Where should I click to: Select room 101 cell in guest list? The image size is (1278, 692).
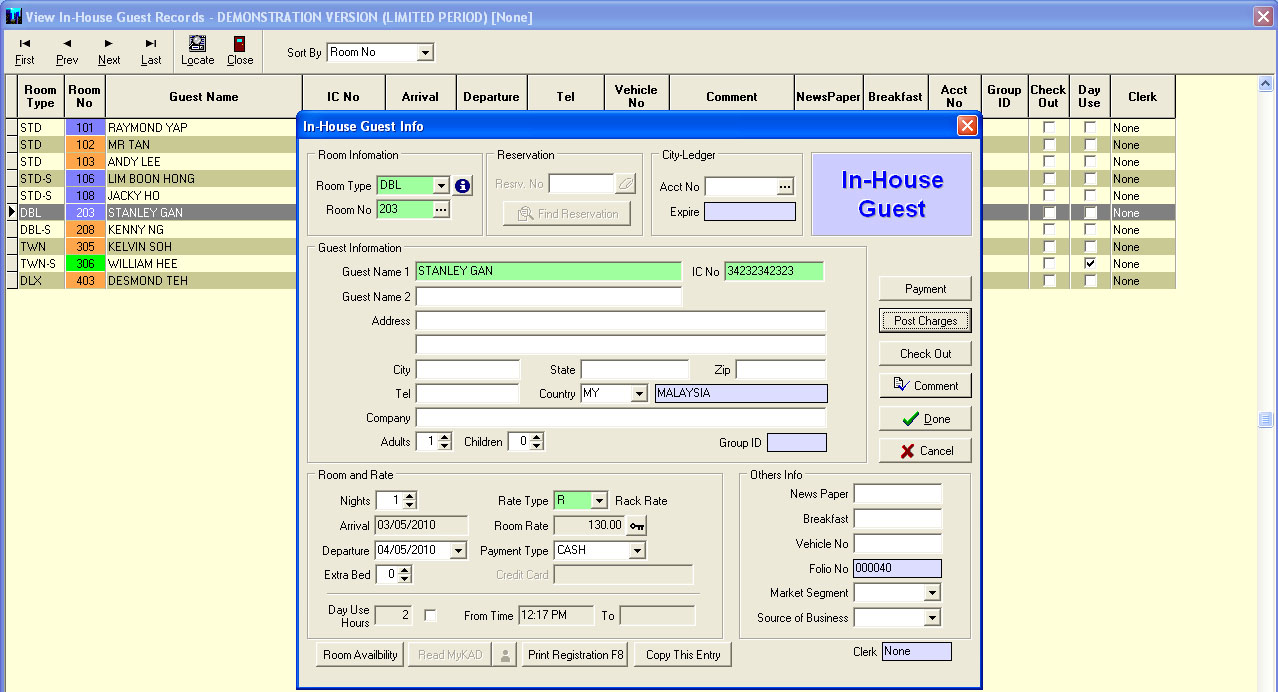85,128
